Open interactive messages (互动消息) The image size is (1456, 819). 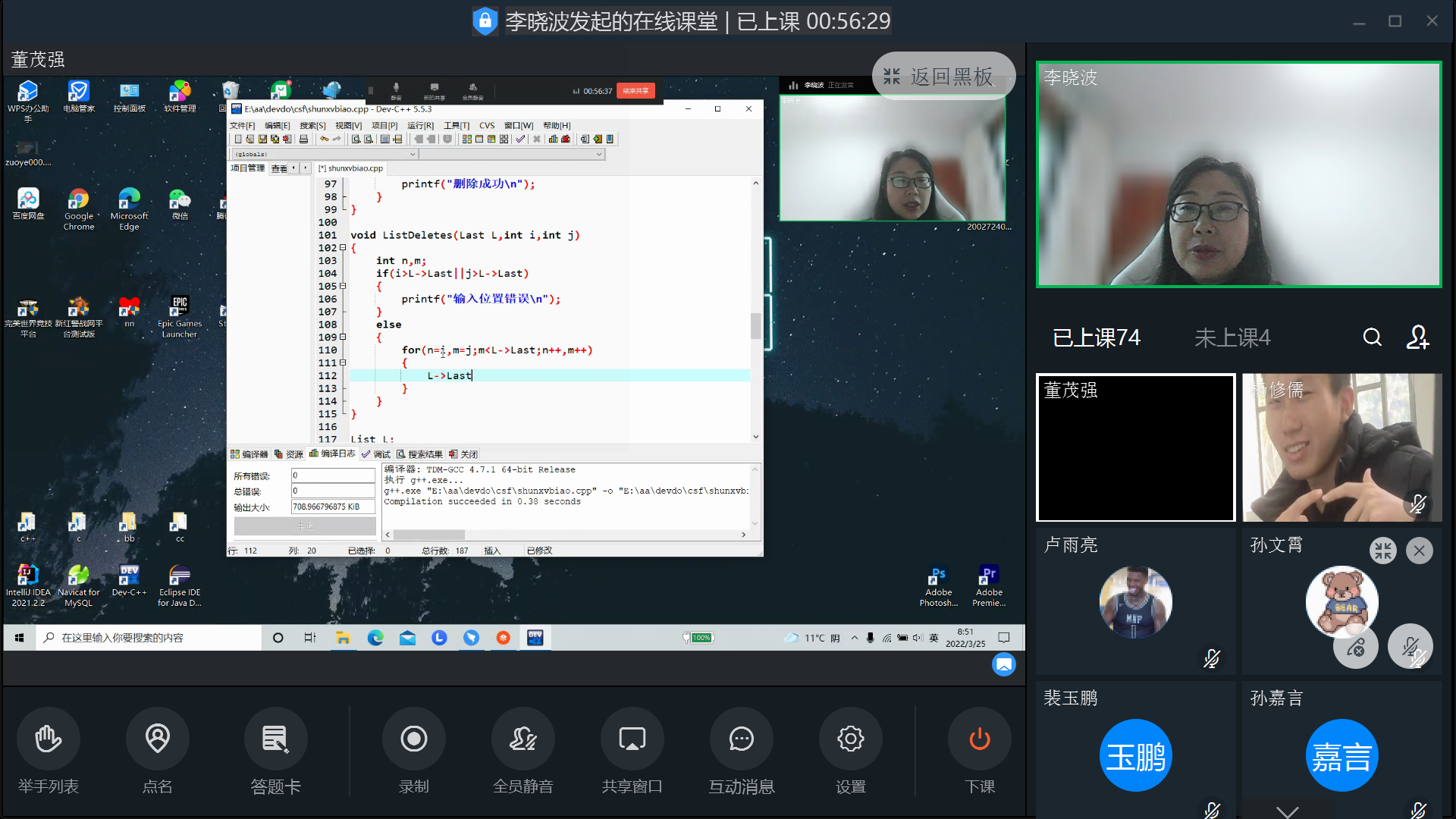click(x=741, y=739)
